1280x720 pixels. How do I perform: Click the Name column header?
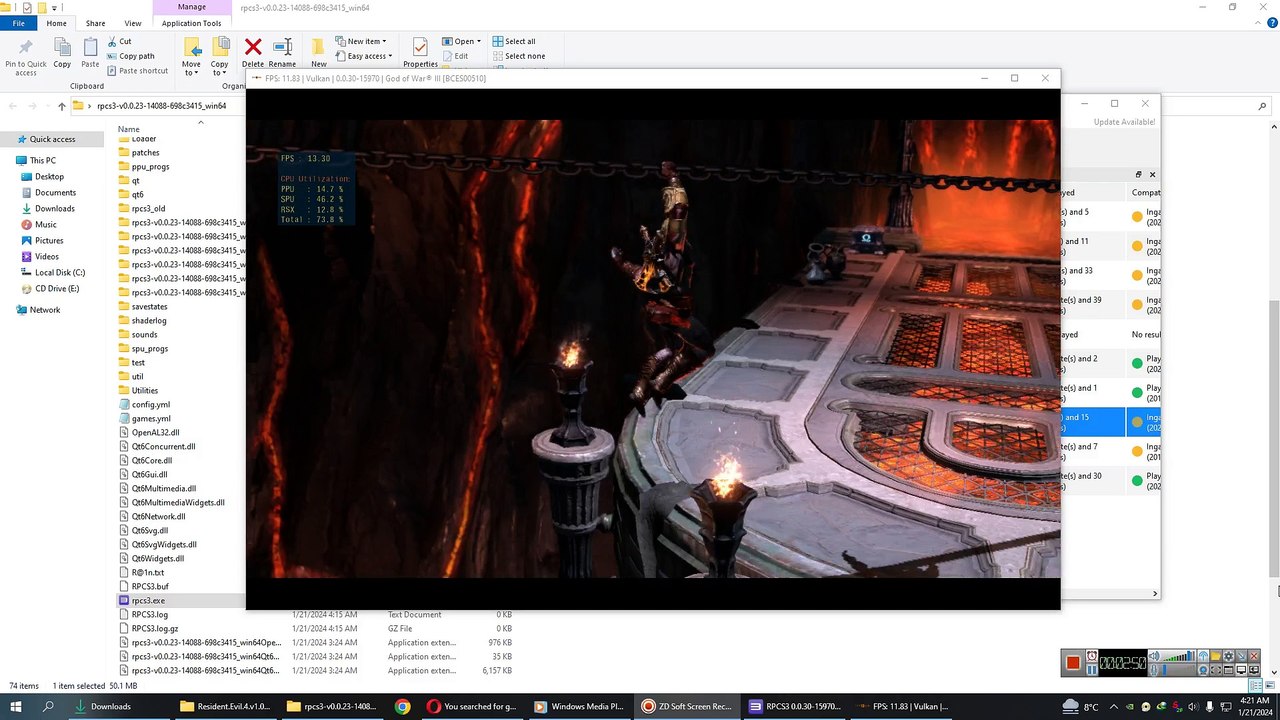tap(128, 129)
